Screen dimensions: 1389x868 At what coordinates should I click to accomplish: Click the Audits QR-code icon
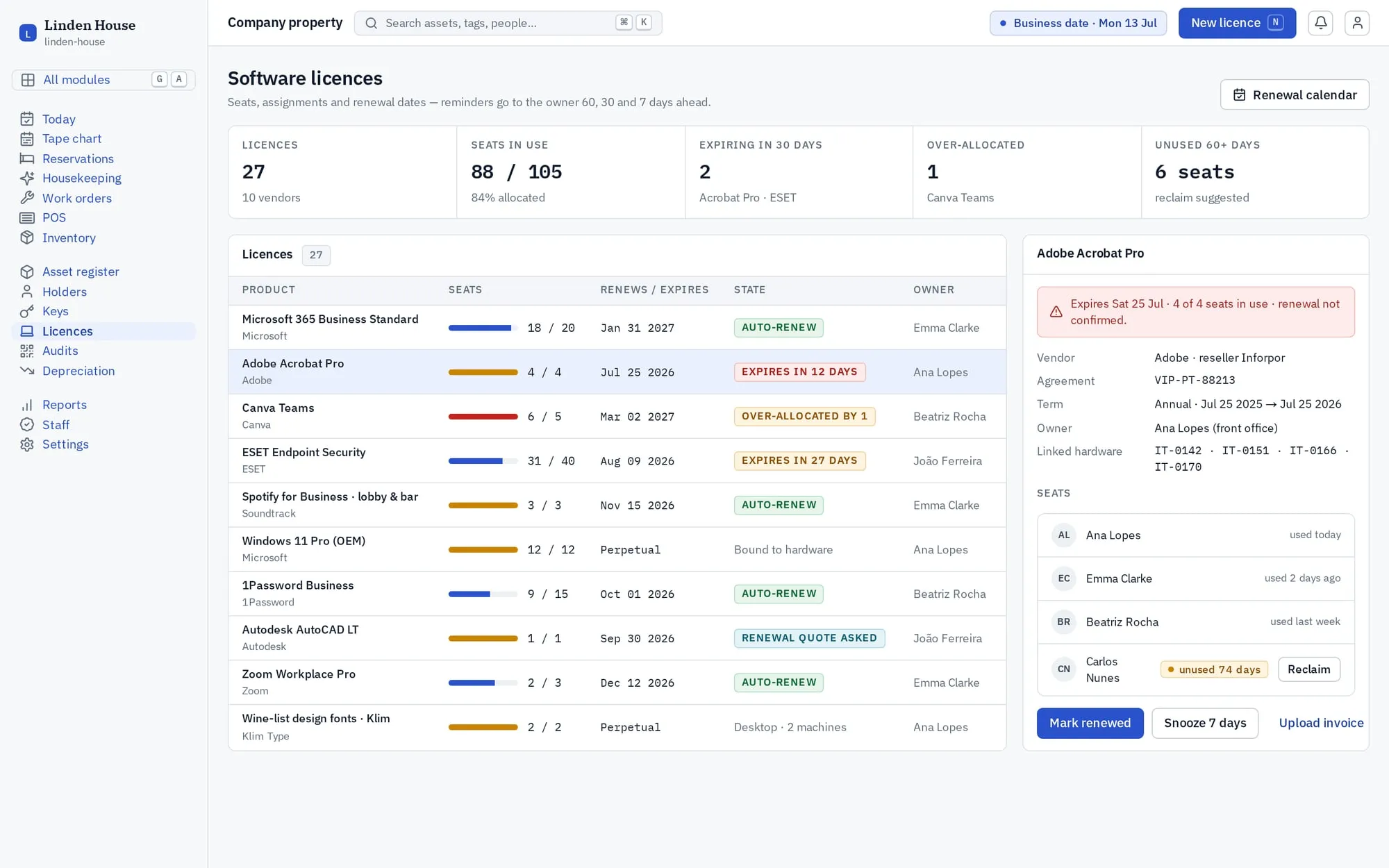click(27, 351)
